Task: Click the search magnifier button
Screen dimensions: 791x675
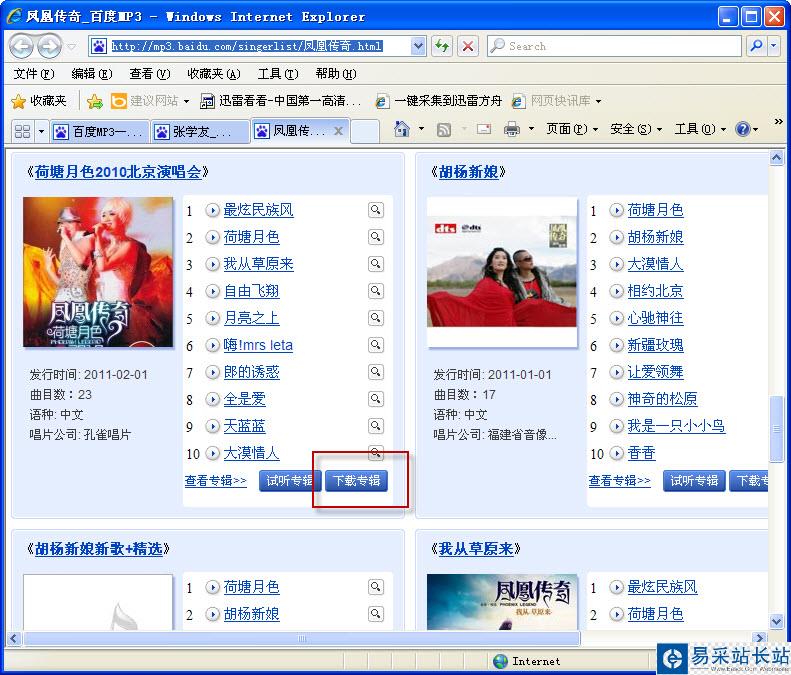Action: pos(756,46)
